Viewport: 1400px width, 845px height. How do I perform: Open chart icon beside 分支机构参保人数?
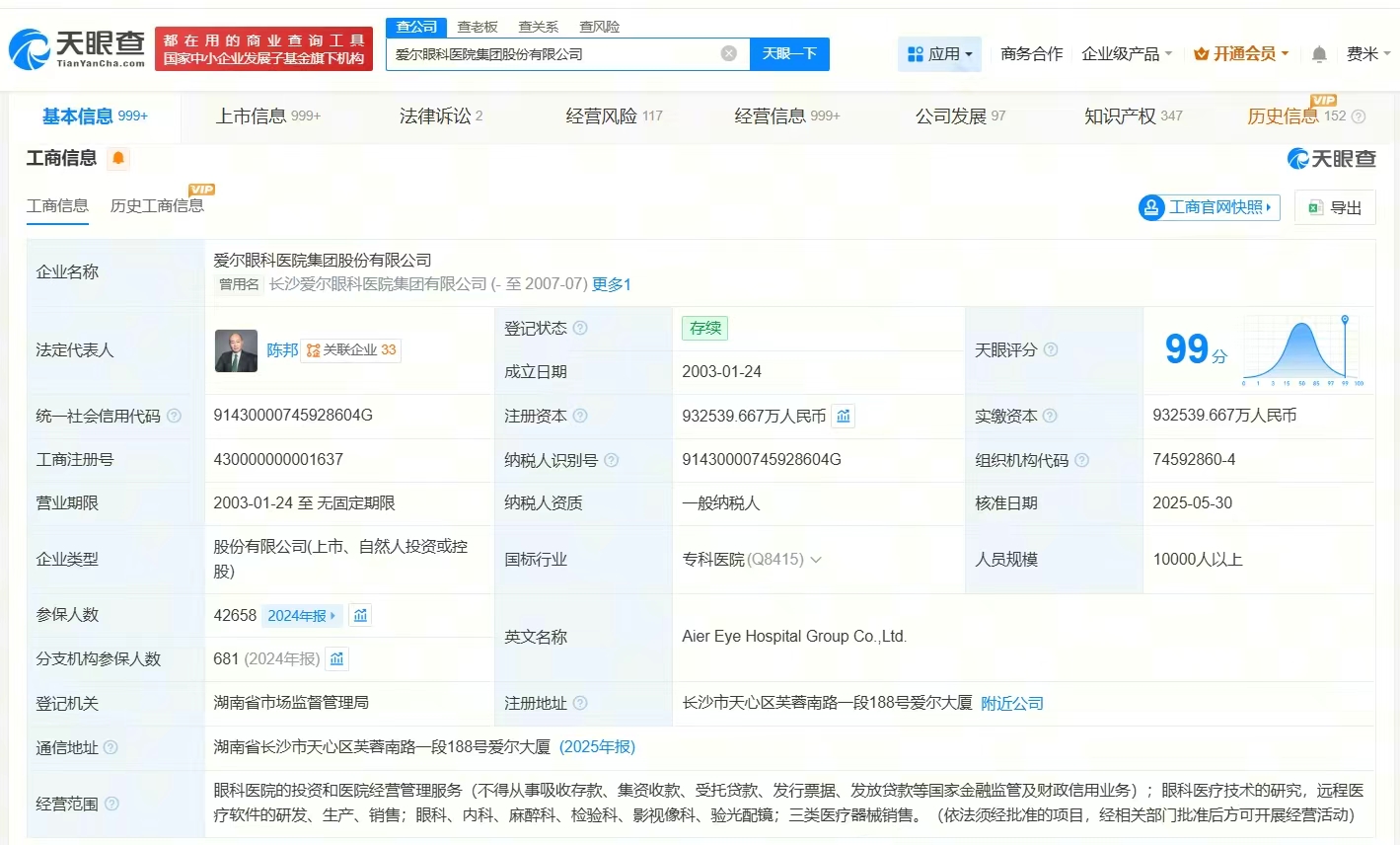point(337,659)
